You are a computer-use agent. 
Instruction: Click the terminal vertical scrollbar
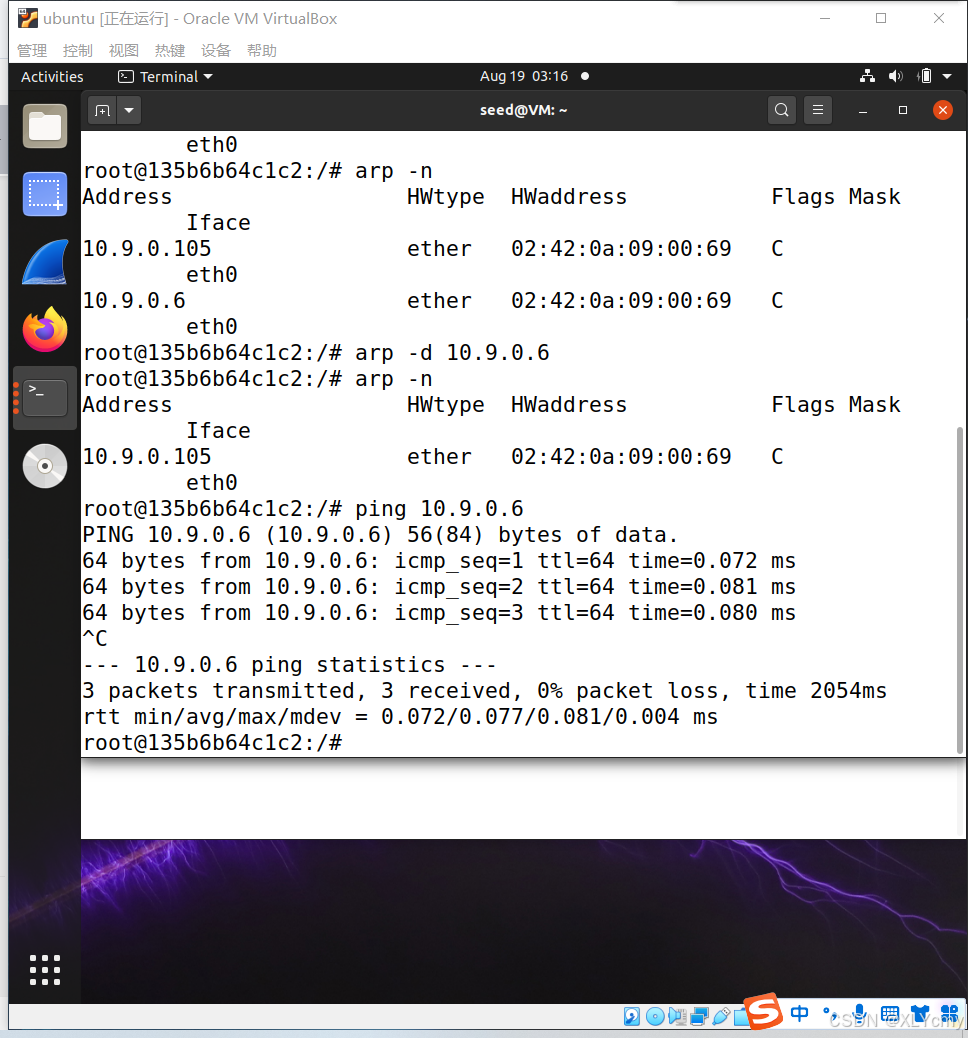click(959, 589)
